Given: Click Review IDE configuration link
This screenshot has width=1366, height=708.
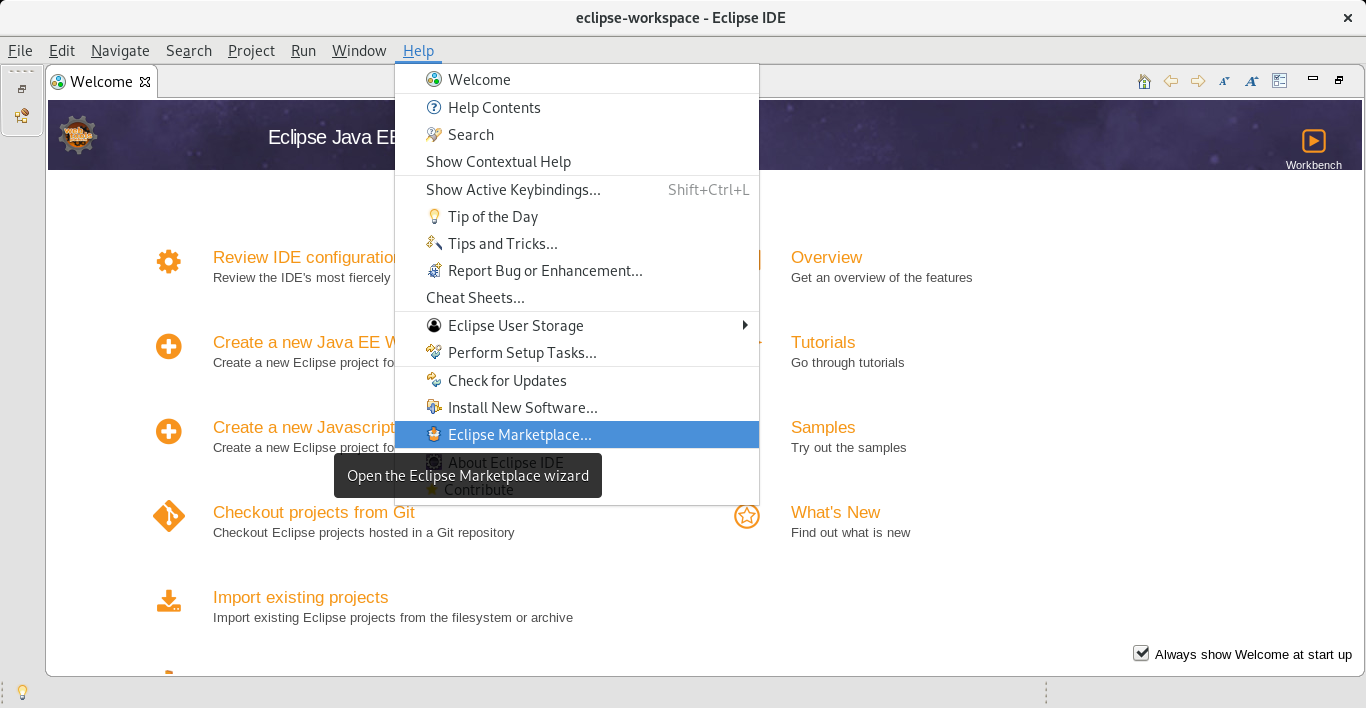Looking at the screenshot, I should tap(304, 257).
